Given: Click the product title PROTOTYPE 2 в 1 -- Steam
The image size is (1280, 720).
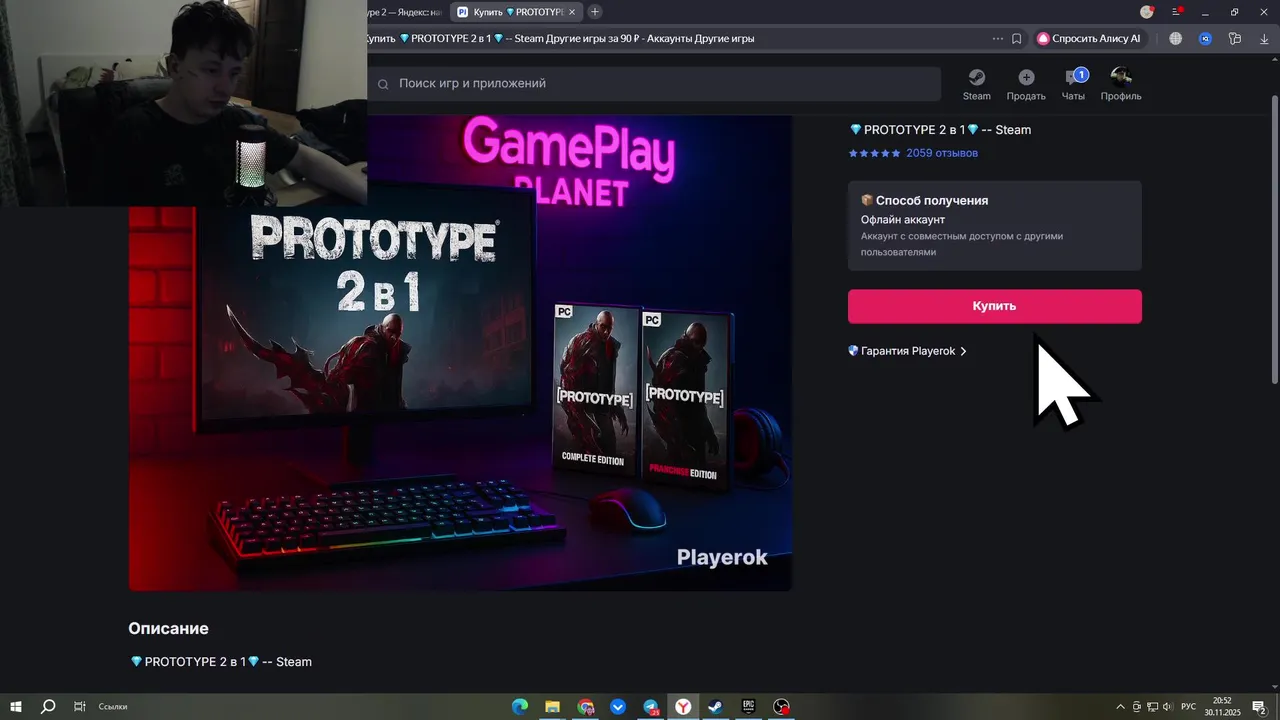Looking at the screenshot, I should tap(940, 130).
